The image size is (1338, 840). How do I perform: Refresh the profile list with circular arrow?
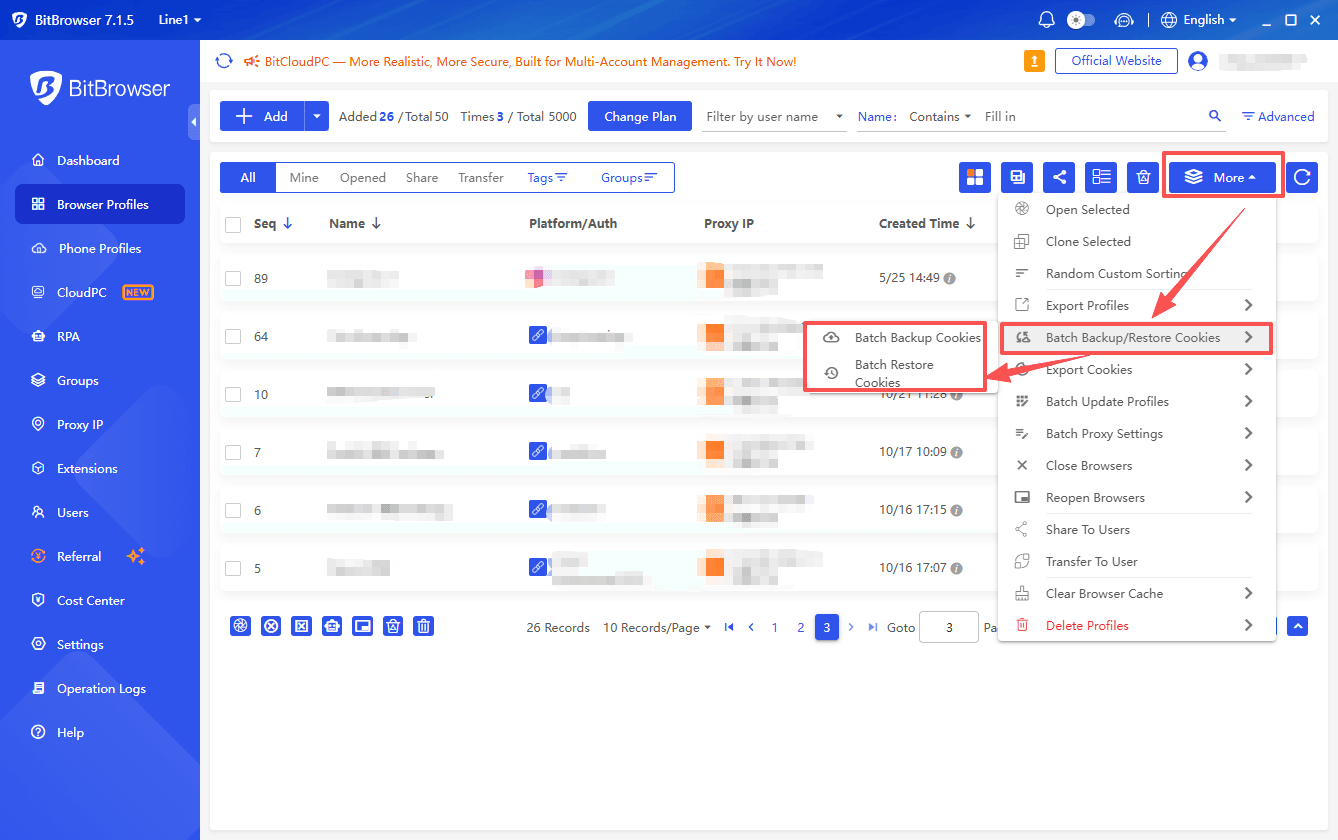coord(1302,177)
